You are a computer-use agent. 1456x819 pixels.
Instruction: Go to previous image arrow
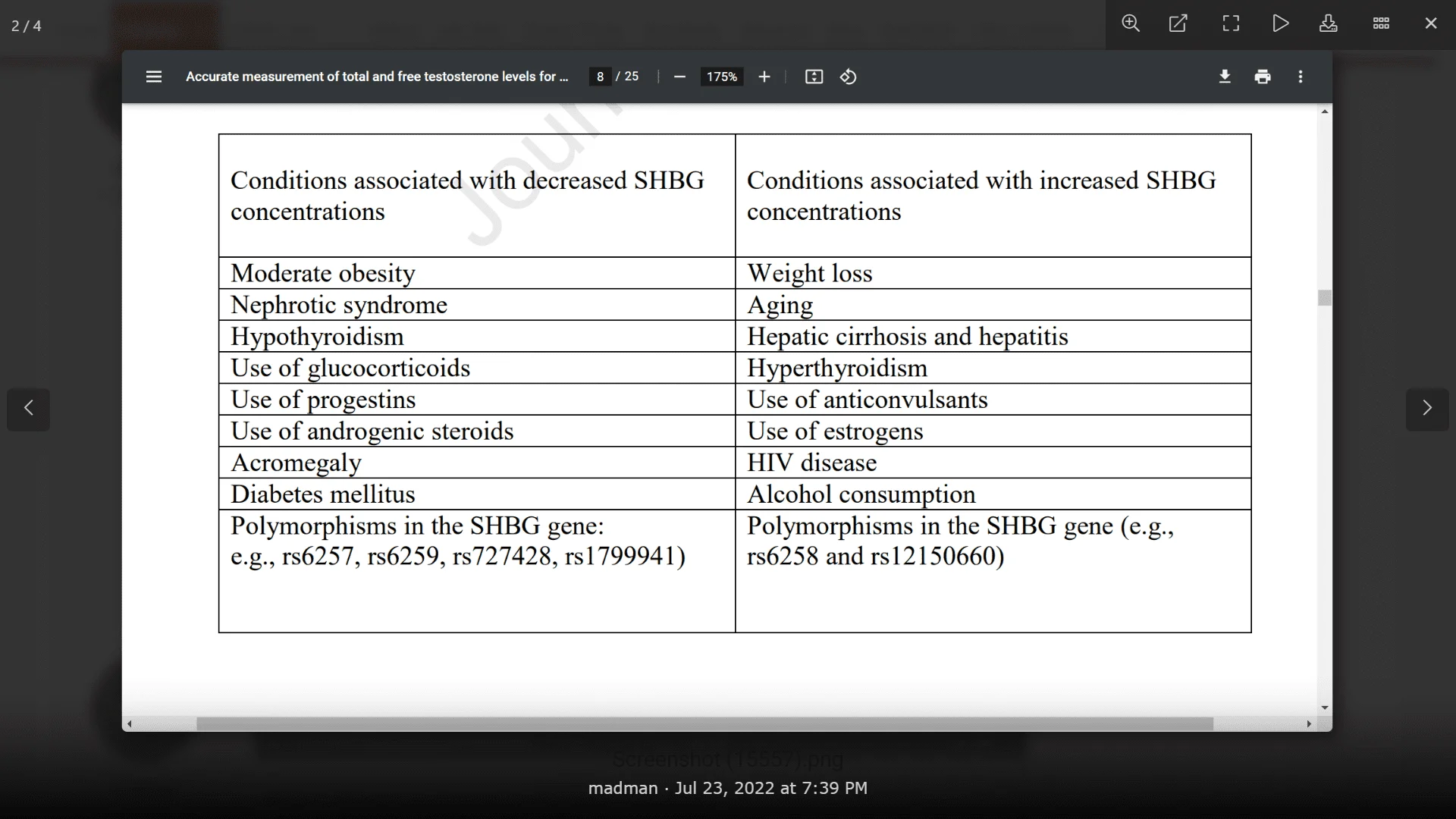[x=29, y=409]
